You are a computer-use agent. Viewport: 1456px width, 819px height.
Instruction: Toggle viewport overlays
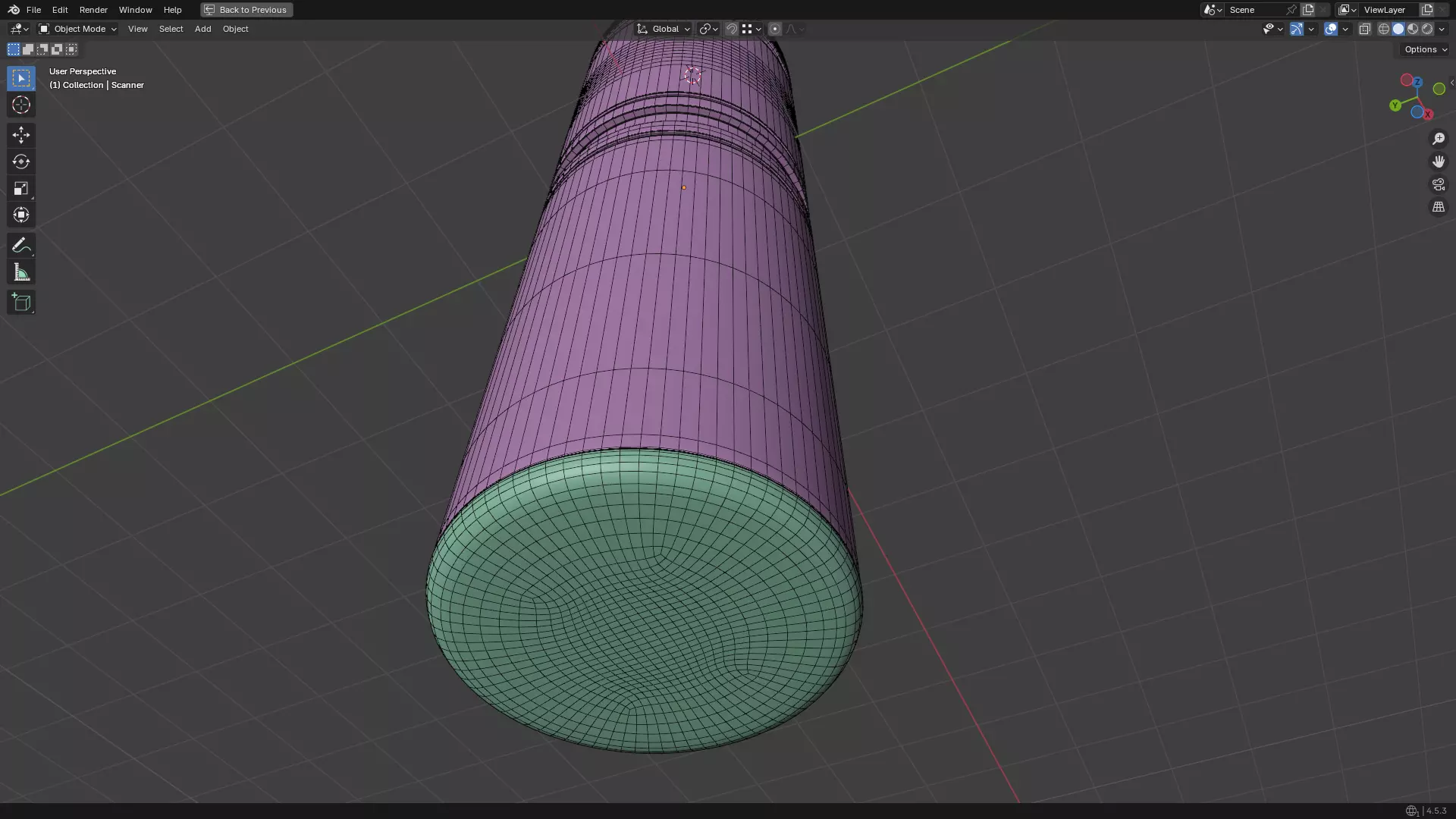click(1331, 29)
